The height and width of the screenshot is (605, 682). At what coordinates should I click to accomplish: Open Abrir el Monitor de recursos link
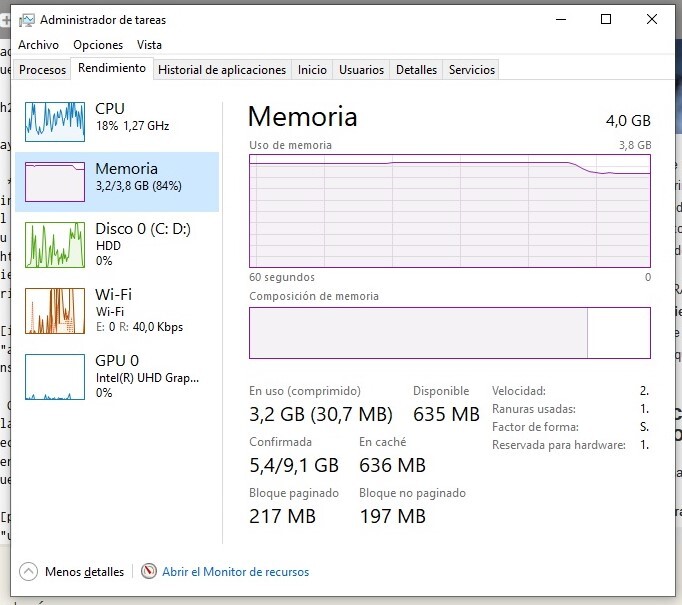235,572
